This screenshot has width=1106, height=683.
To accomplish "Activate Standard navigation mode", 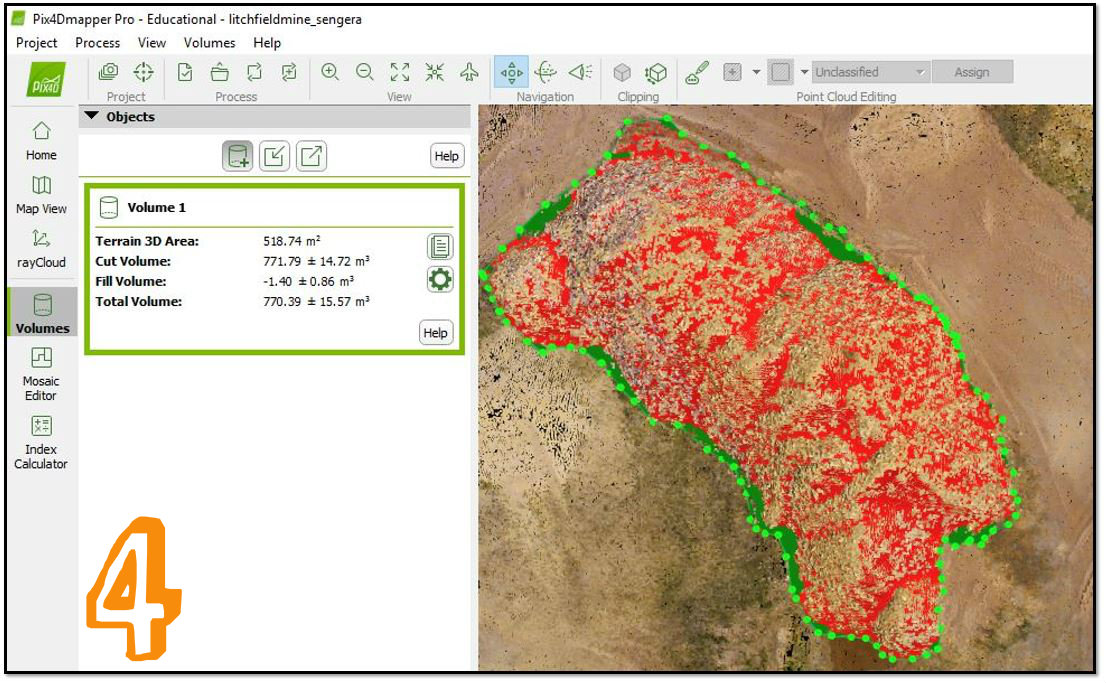I will click(x=511, y=71).
